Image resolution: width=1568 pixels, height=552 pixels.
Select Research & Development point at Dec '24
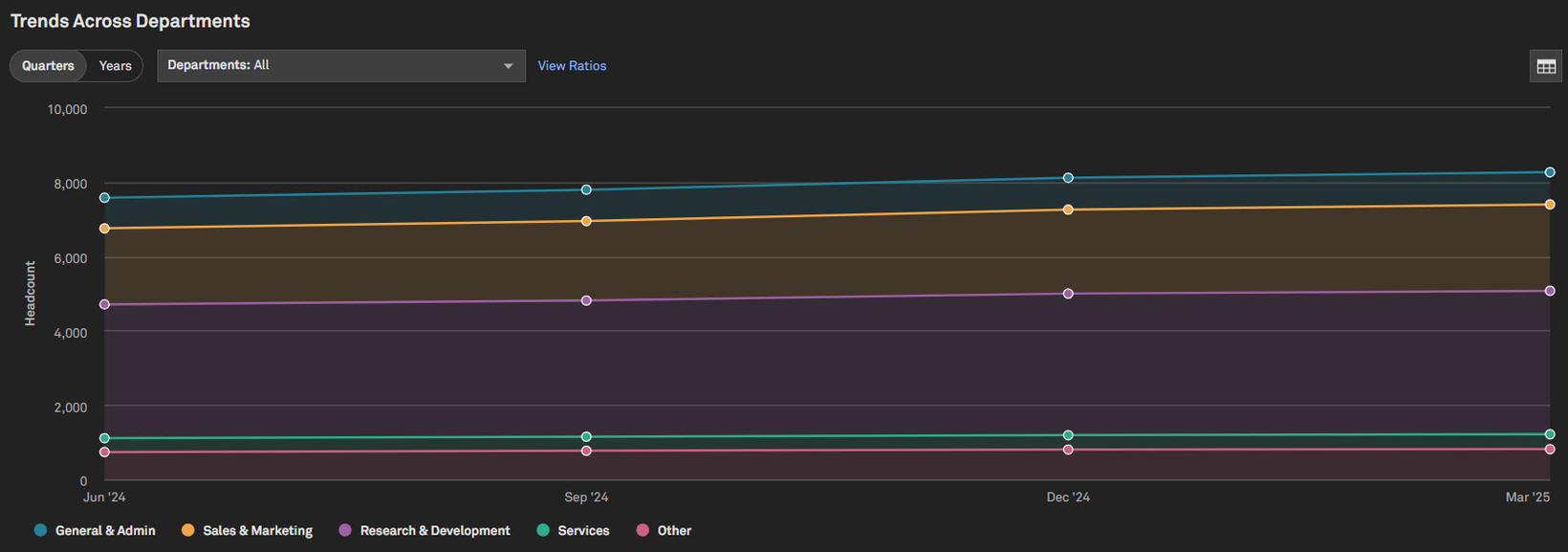click(x=1068, y=294)
